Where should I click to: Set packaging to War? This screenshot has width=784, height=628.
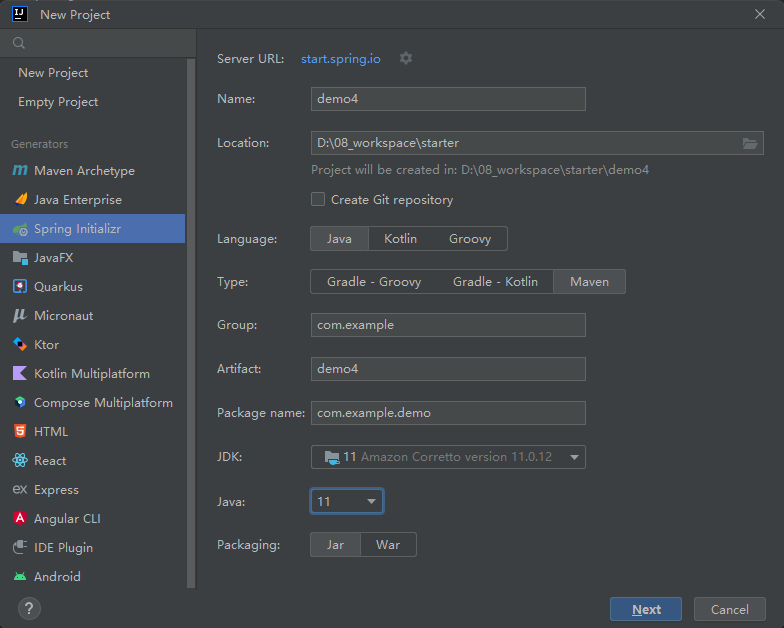pyautogui.click(x=388, y=545)
